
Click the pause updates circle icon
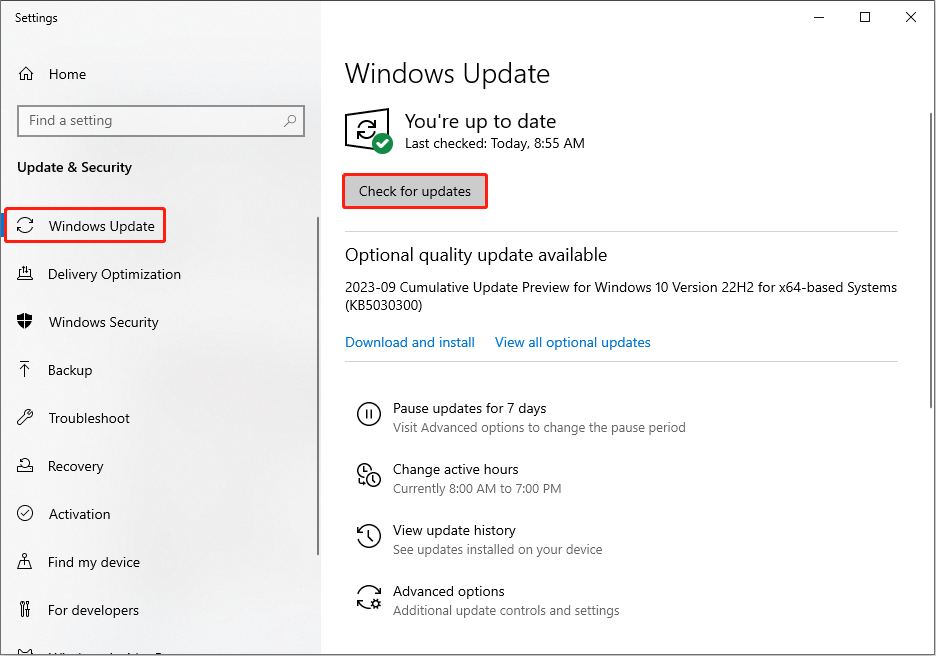(x=368, y=414)
